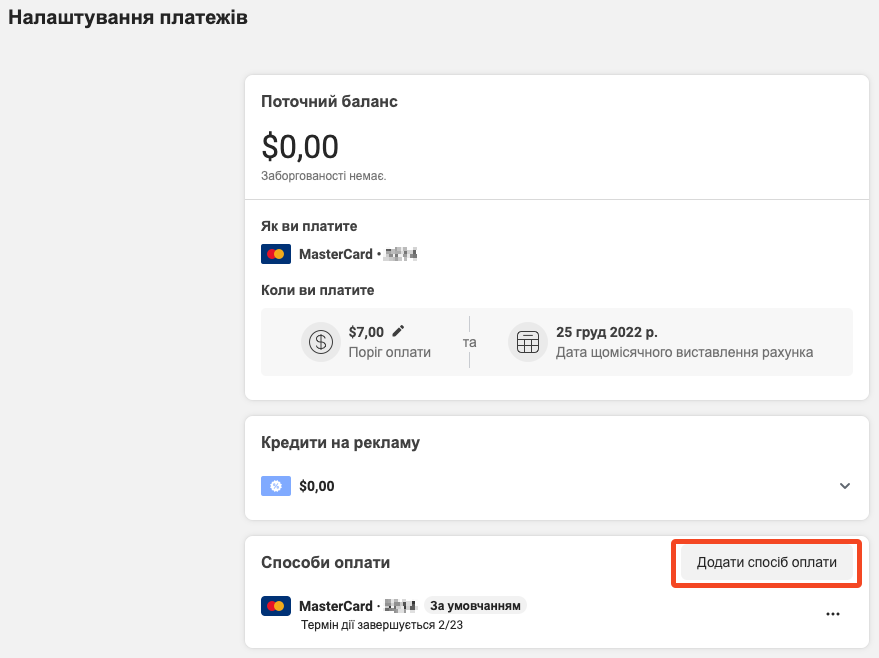Image resolution: width=879 pixels, height=658 pixels.
Task: Click the За умовчанням badge
Action: click(475, 606)
